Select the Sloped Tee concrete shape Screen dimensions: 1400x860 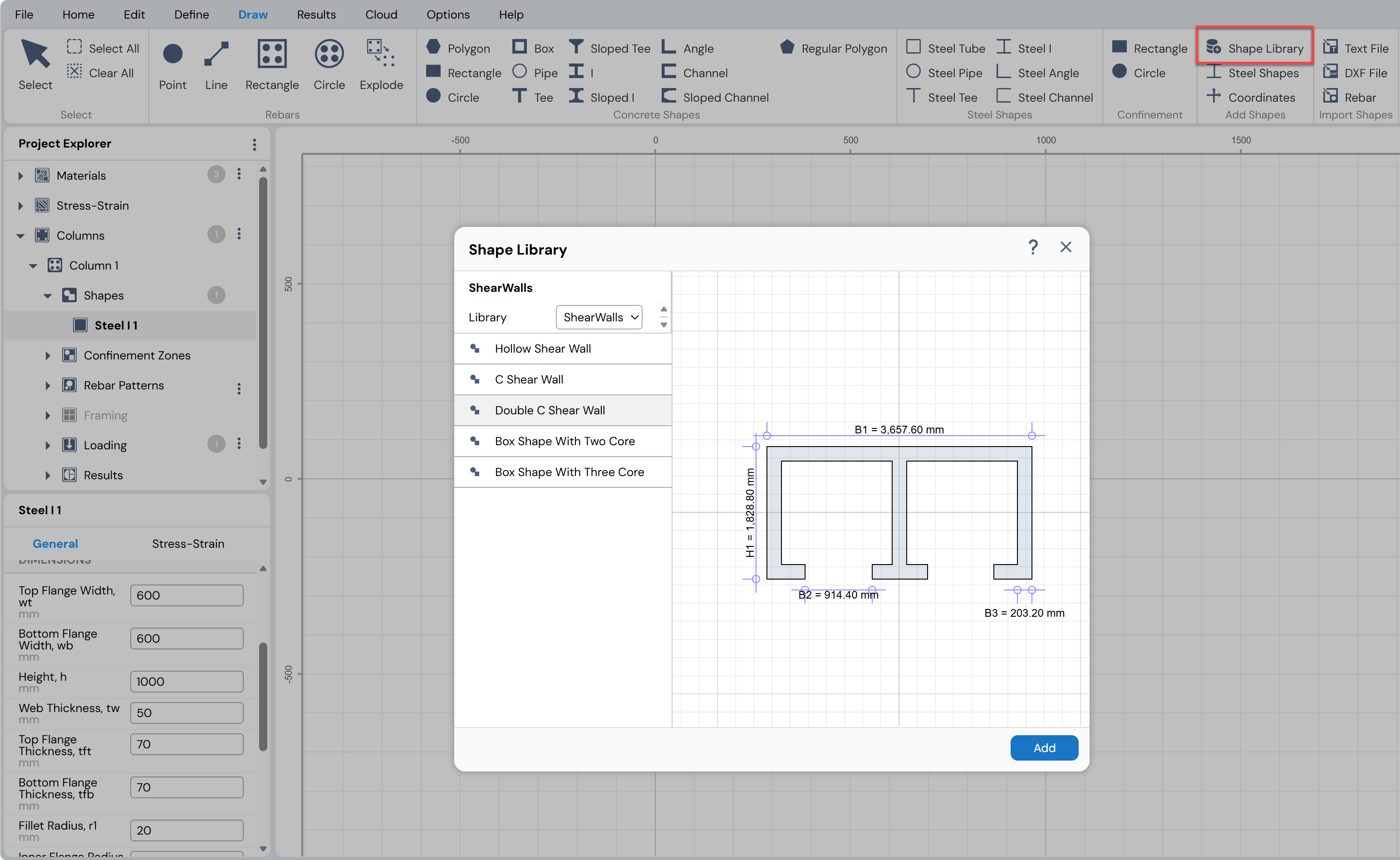(x=609, y=48)
